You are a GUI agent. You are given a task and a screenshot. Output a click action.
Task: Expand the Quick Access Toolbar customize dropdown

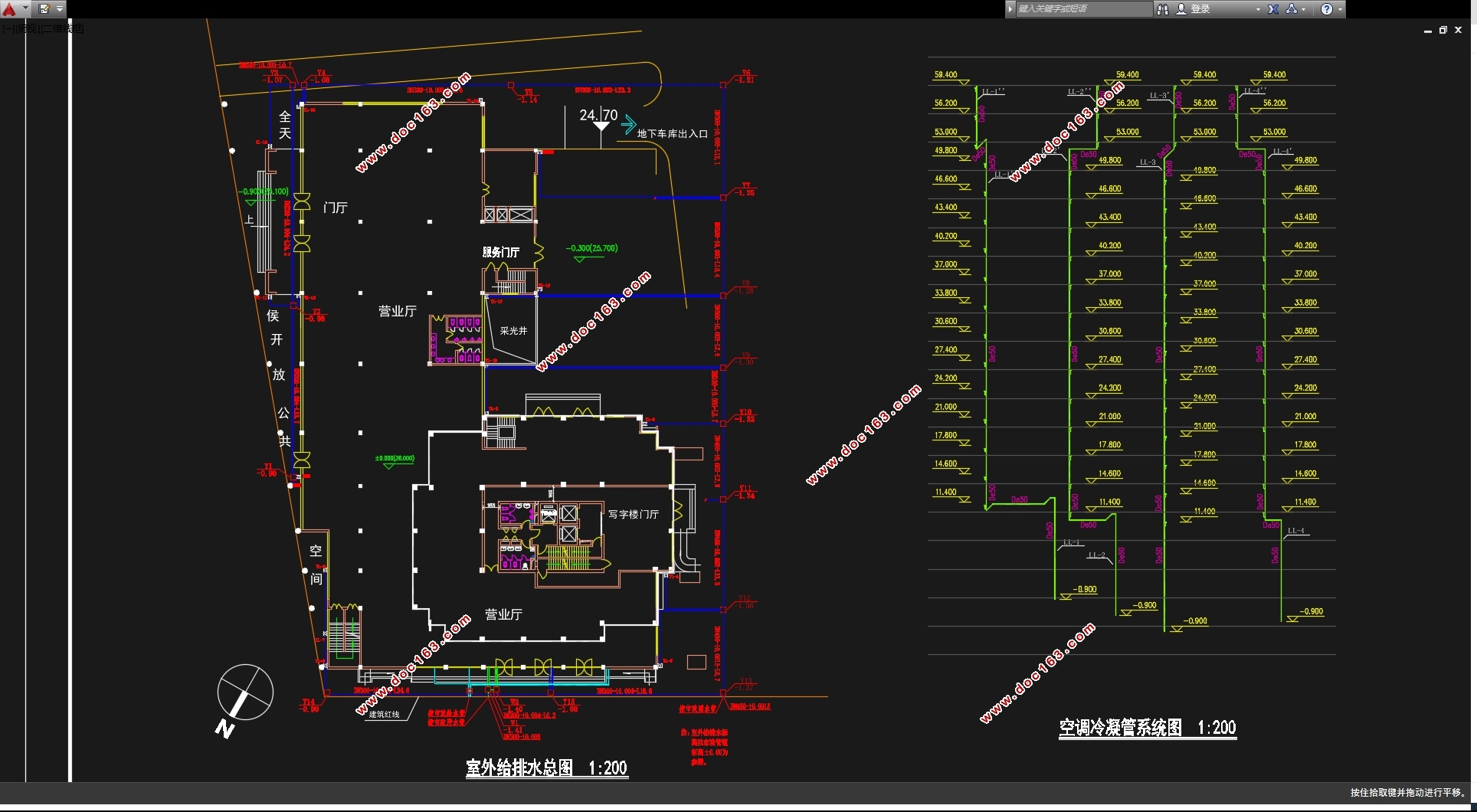(x=60, y=9)
